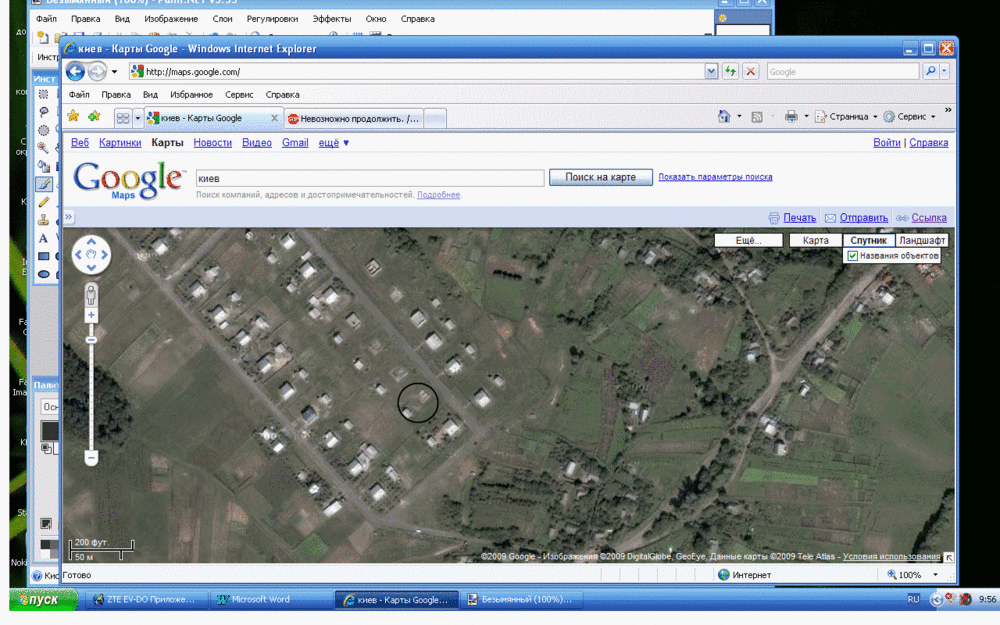Expand the 'Ещё...' map layers dropdown
1000x625 pixels.
(749, 241)
